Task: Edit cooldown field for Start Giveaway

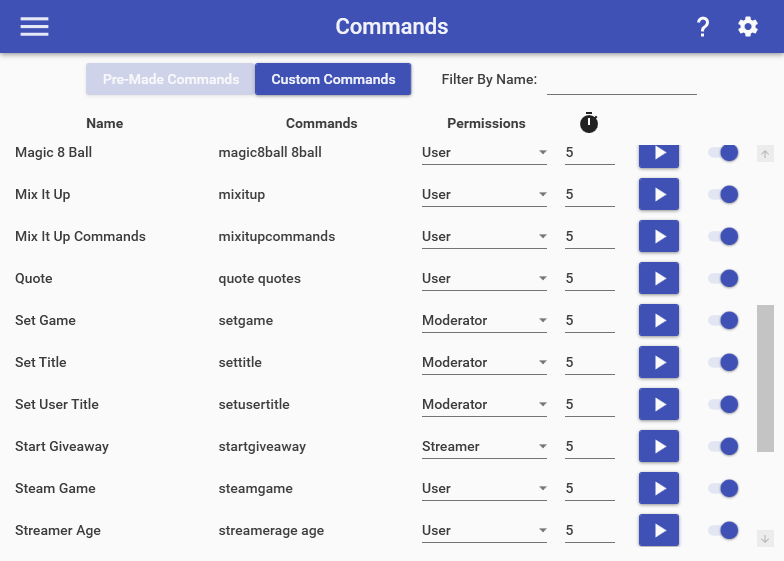Action: 590,446
